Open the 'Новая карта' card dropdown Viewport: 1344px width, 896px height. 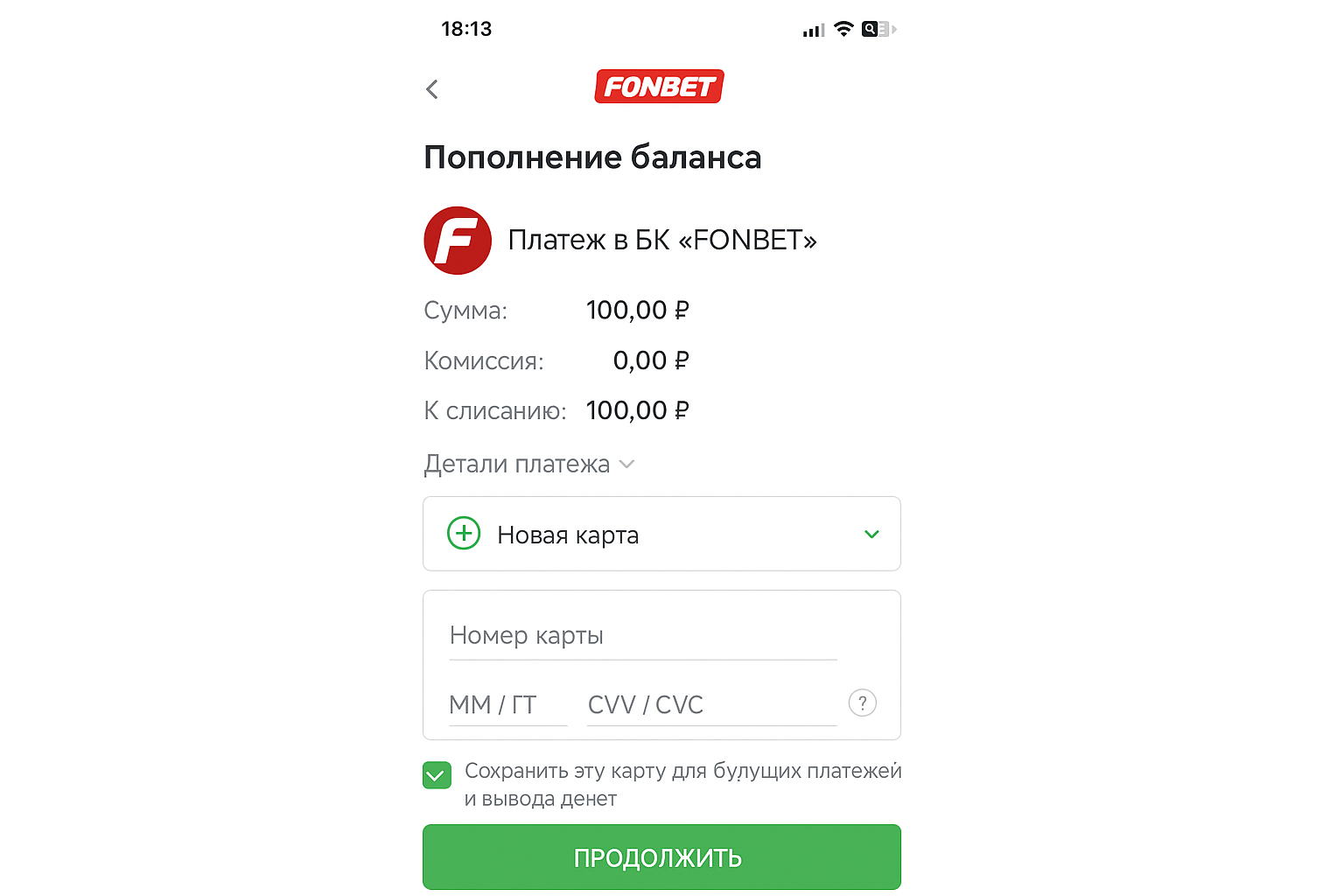(x=661, y=534)
